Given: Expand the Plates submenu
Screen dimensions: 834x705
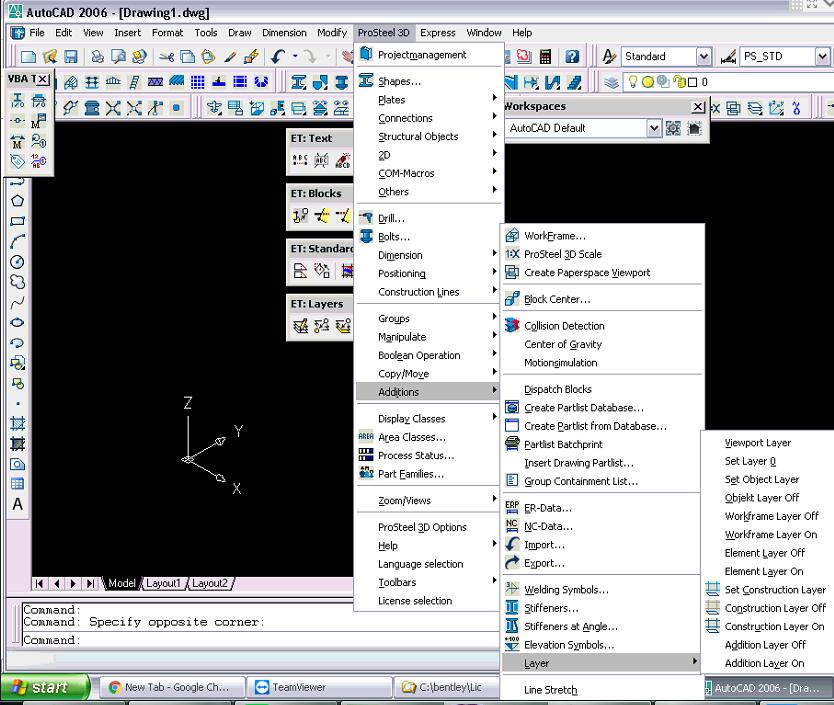Looking at the screenshot, I should pos(429,99).
